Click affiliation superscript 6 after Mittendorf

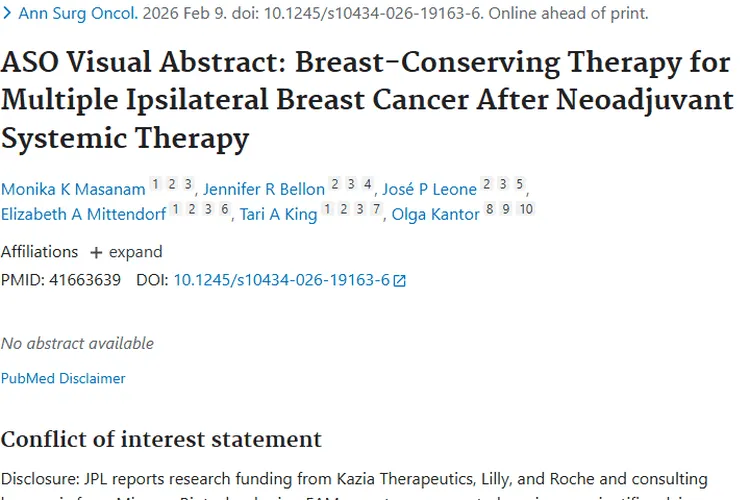click(225, 209)
